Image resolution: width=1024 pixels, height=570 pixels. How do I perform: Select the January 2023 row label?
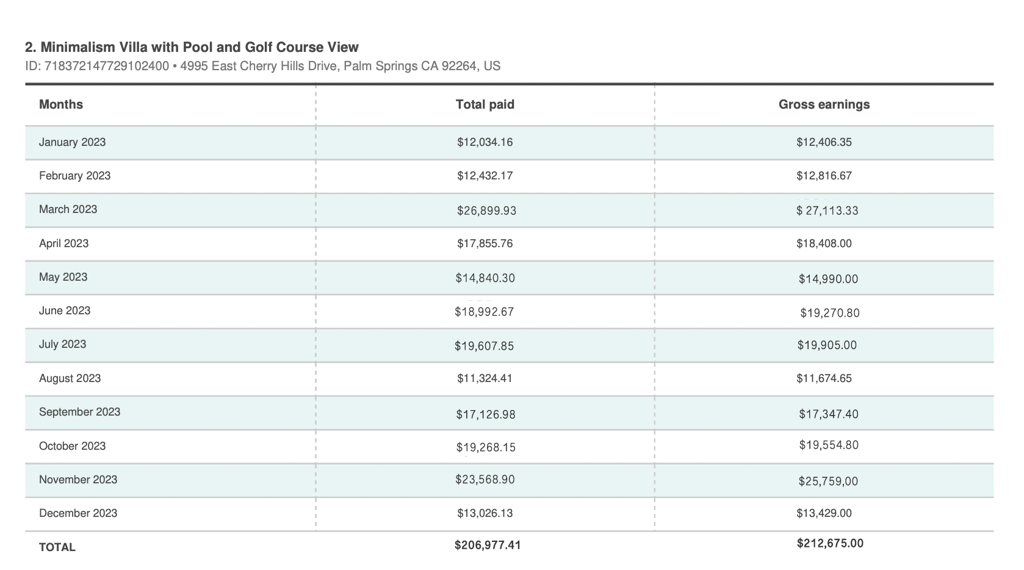(72, 142)
